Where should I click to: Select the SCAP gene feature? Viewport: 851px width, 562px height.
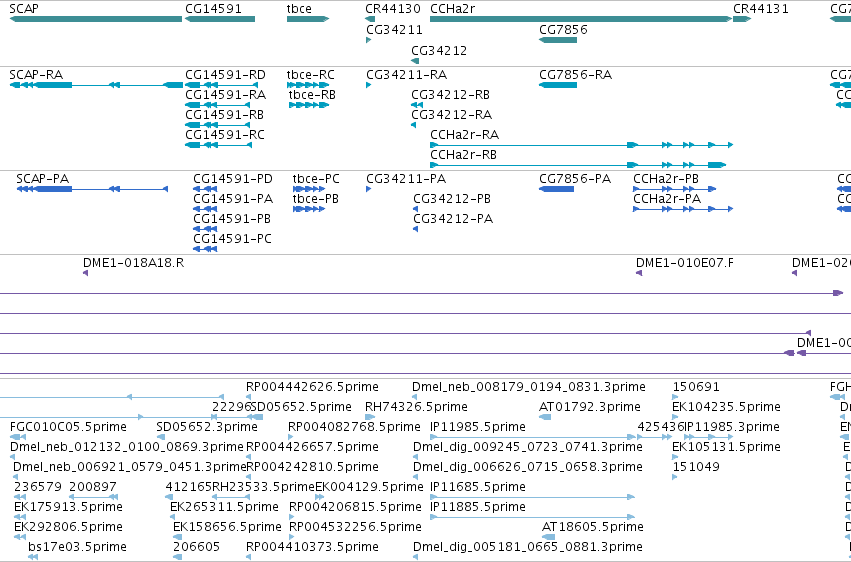coord(96,19)
